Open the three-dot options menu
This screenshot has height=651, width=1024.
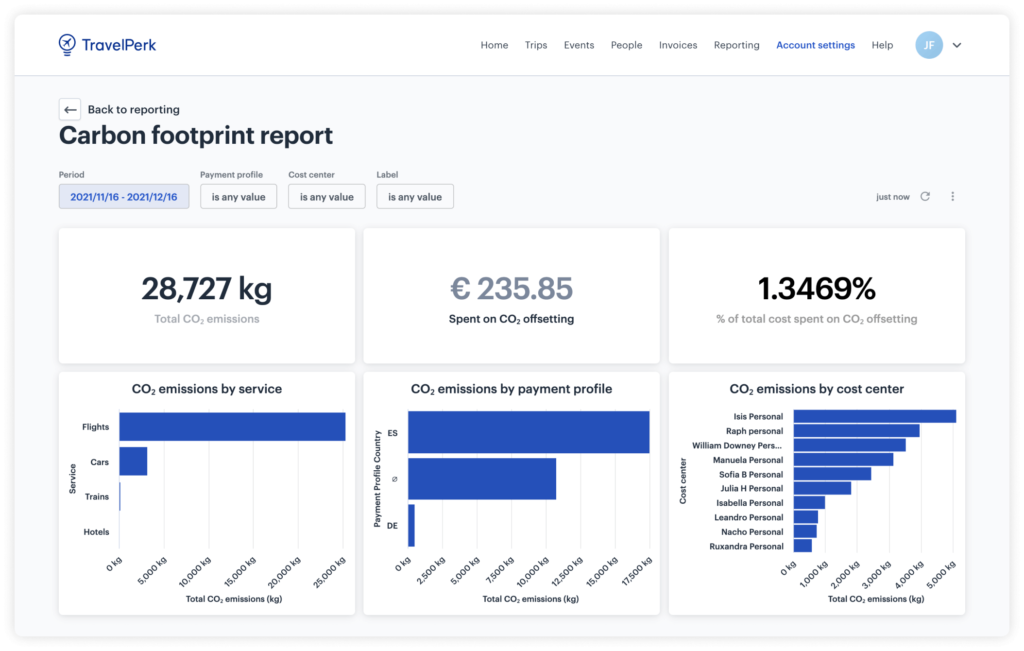[952, 197]
